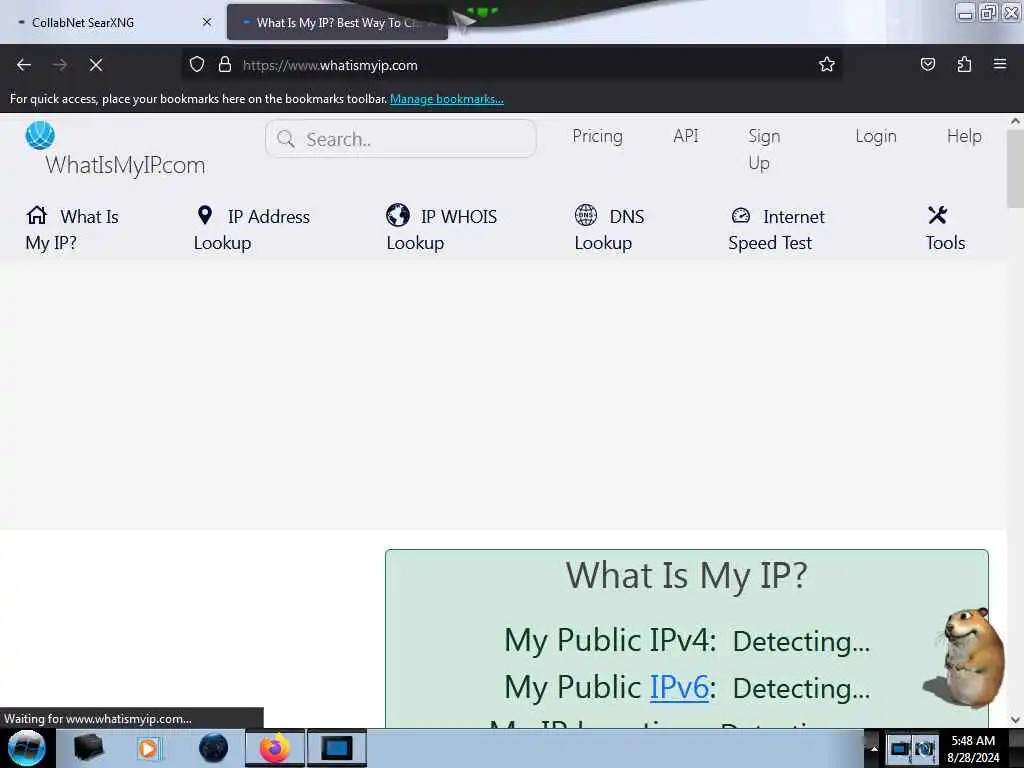
Task: Open the blue window taskbar icon
Action: point(337,748)
